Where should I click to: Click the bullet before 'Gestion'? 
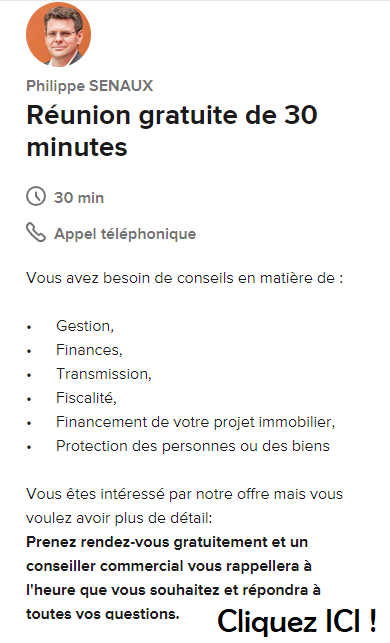(x=29, y=327)
